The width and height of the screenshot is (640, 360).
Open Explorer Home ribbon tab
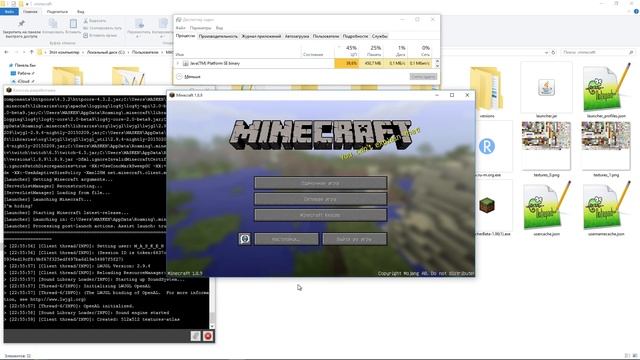click(30, 11)
